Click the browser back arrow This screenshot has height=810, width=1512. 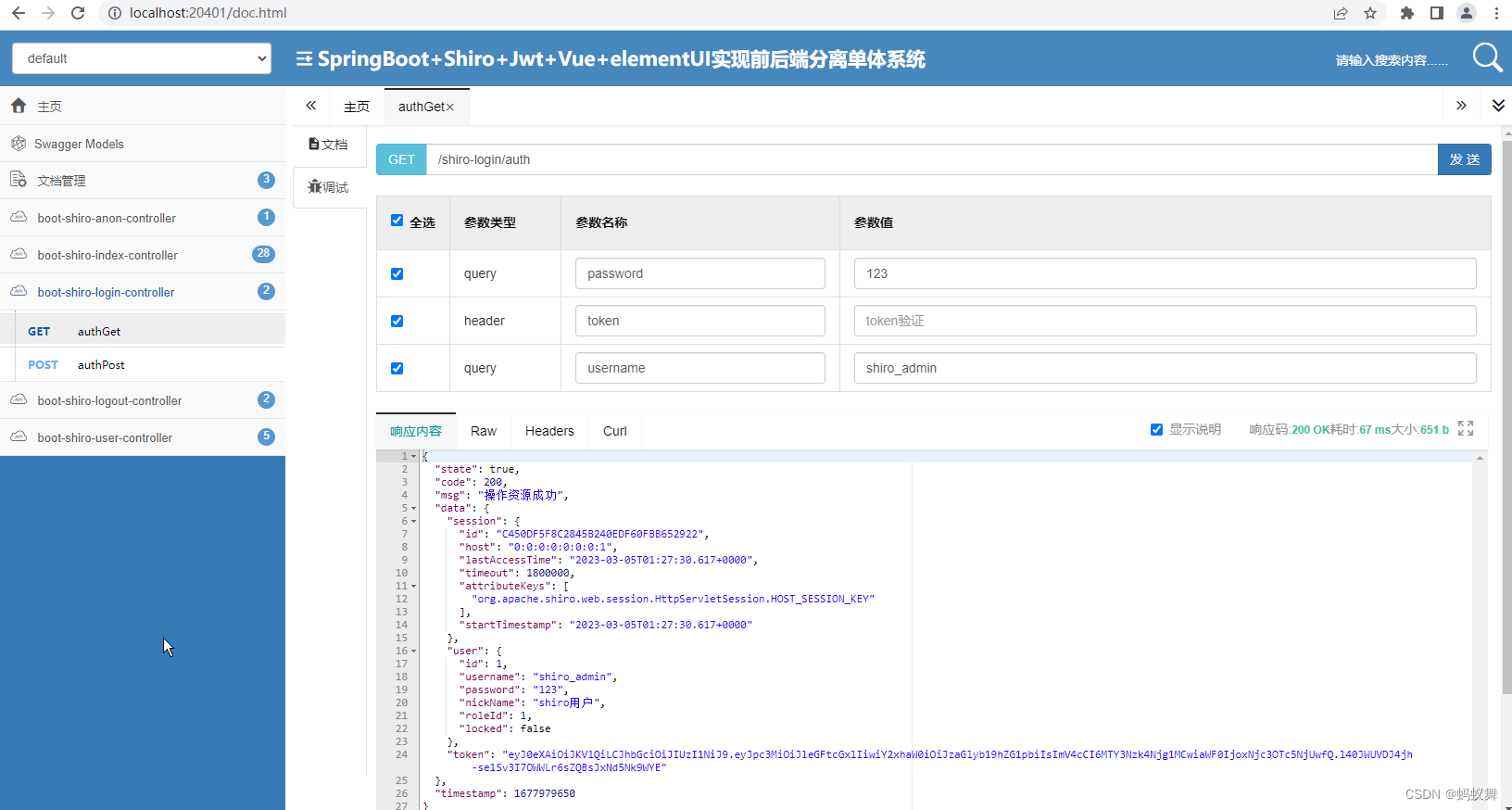tap(18, 13)
